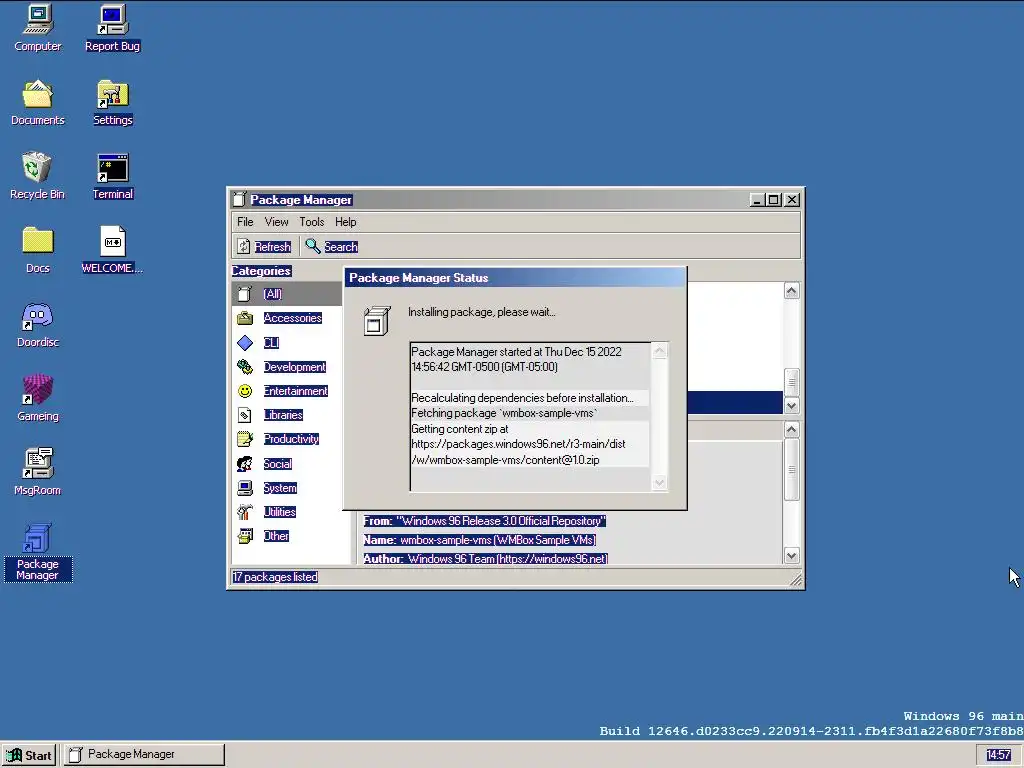Click the Package Manager Status title bar
1024x768 pixels.
[515, 278]
